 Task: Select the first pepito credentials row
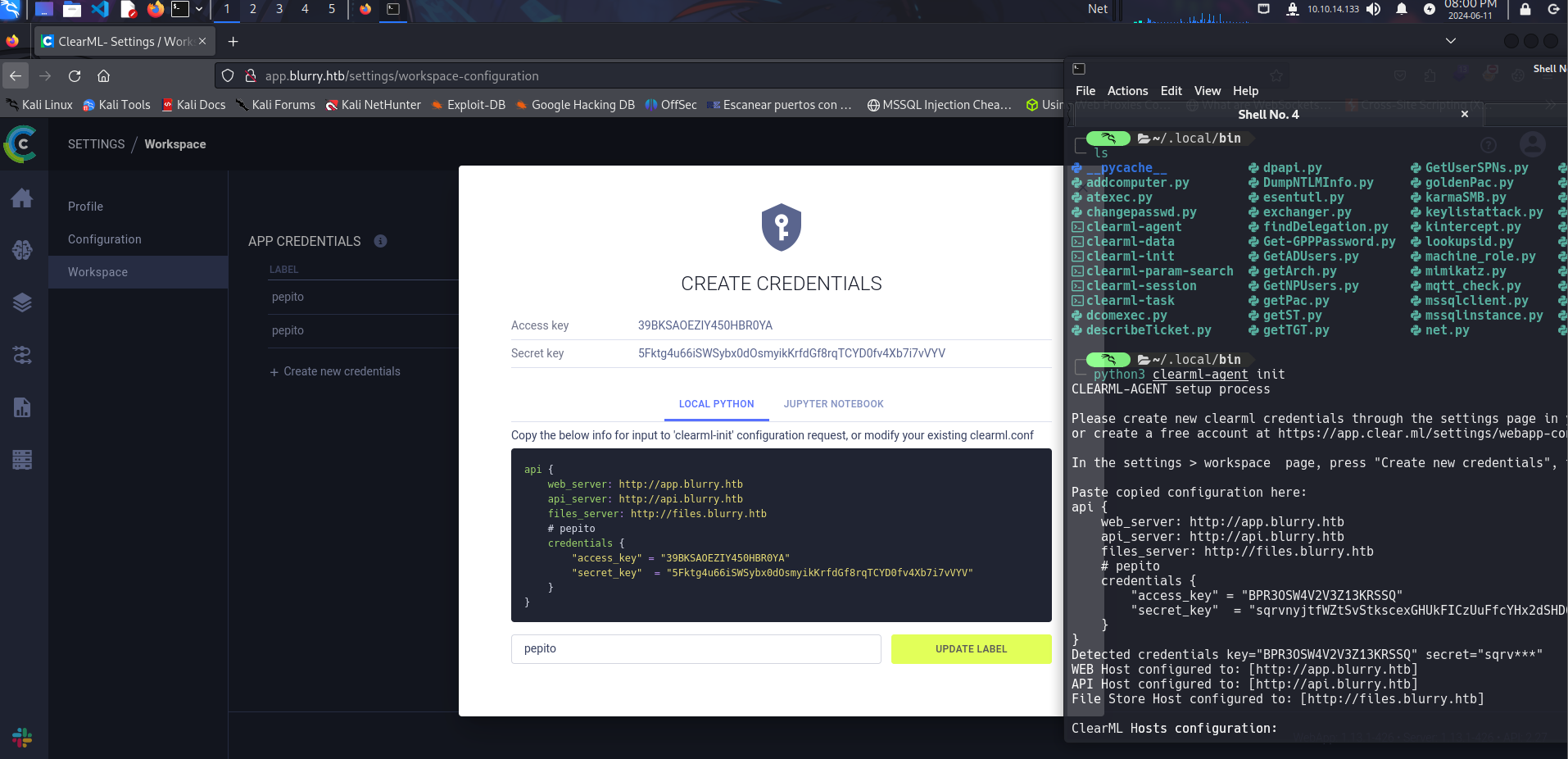365,297
